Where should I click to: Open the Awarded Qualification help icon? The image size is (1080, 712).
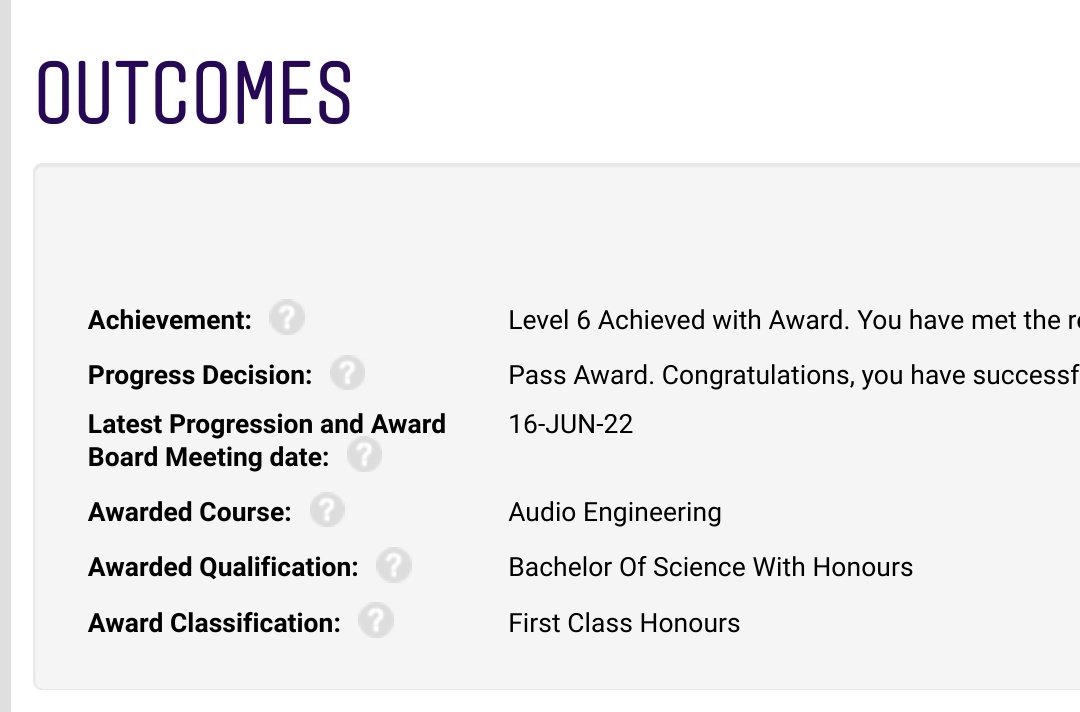(x=394, y=565)
